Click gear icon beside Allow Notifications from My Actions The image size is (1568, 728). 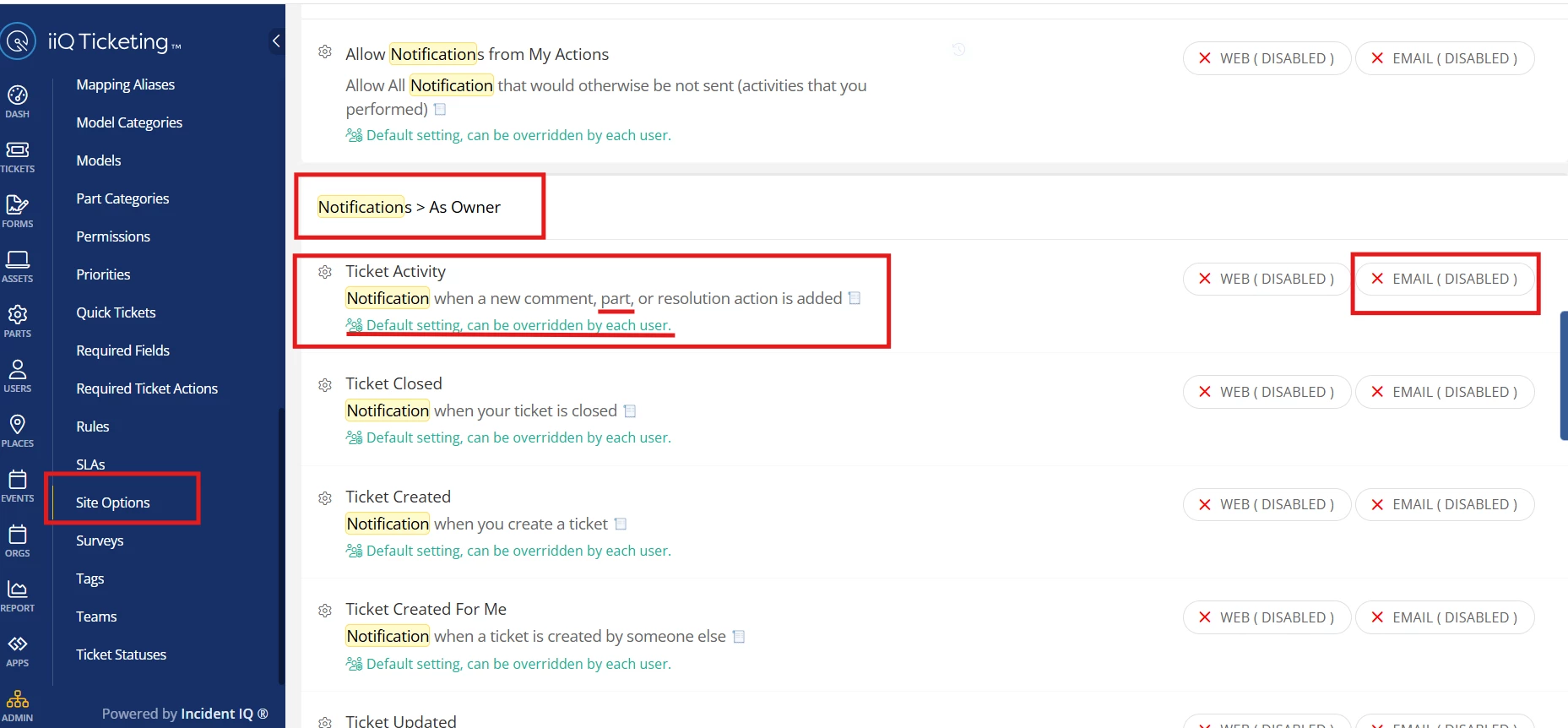click(x=325, y=52)
